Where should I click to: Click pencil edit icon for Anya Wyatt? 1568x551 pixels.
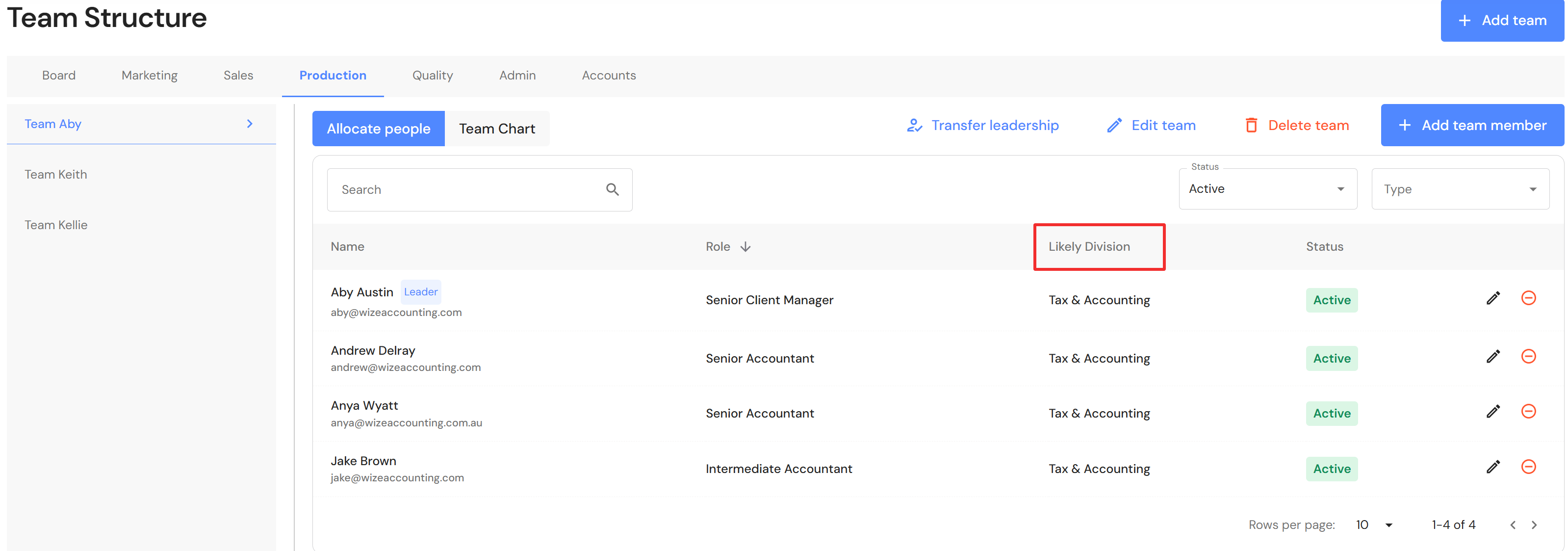(x=1492, y=412)
